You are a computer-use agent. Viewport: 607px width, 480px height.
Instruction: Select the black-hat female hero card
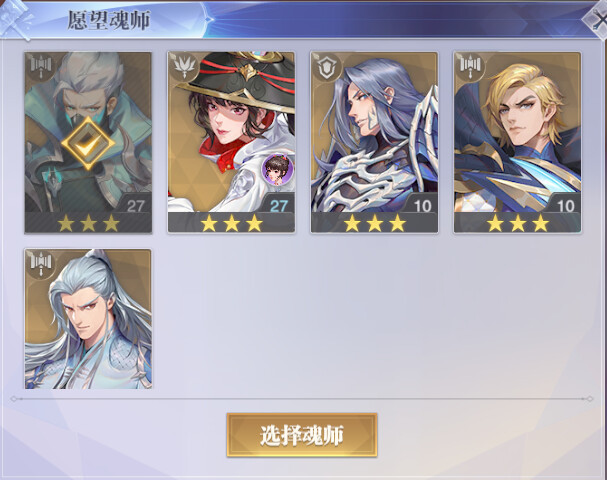point(231,142)
